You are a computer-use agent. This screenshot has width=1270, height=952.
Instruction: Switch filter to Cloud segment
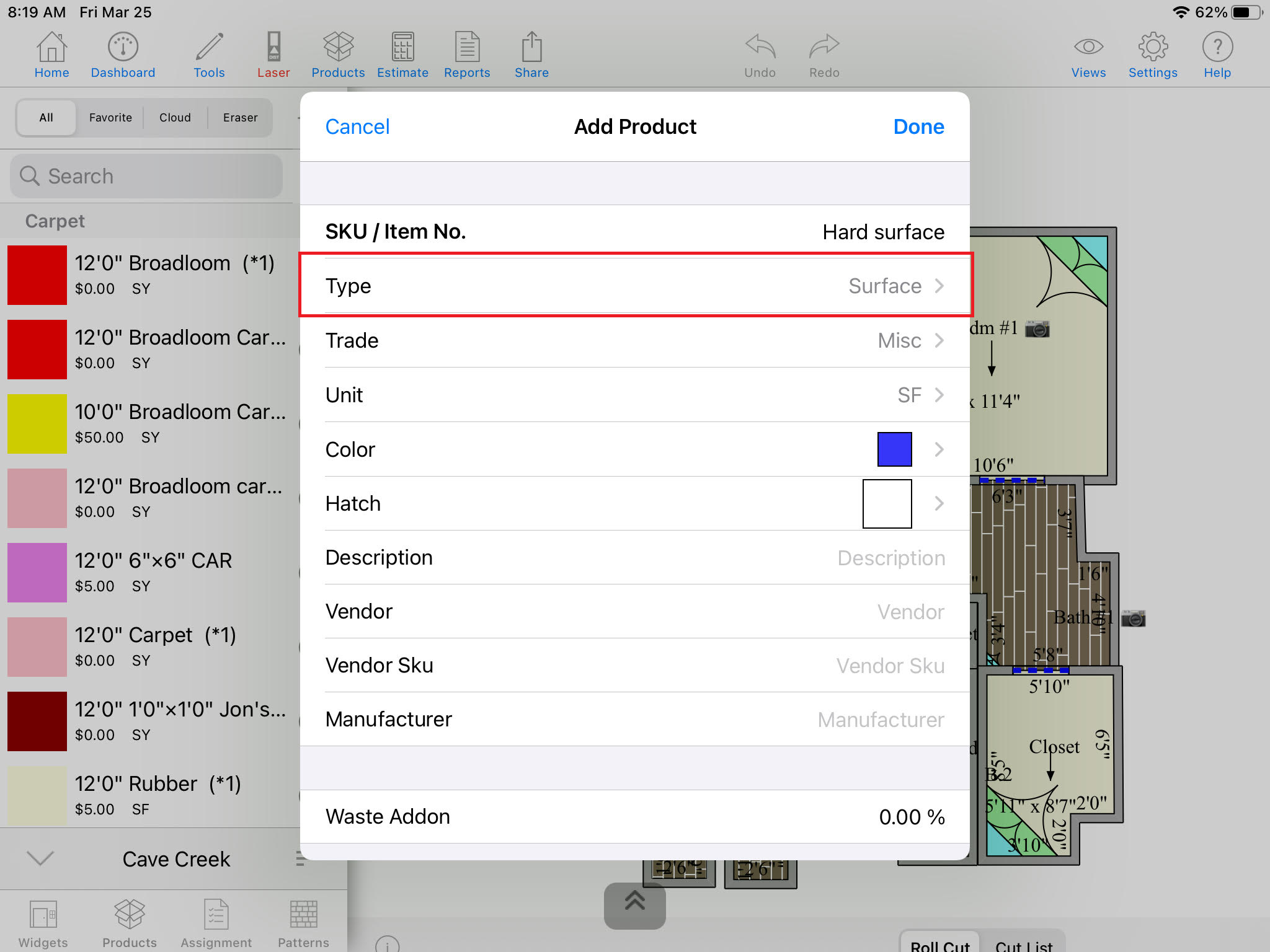175,118
